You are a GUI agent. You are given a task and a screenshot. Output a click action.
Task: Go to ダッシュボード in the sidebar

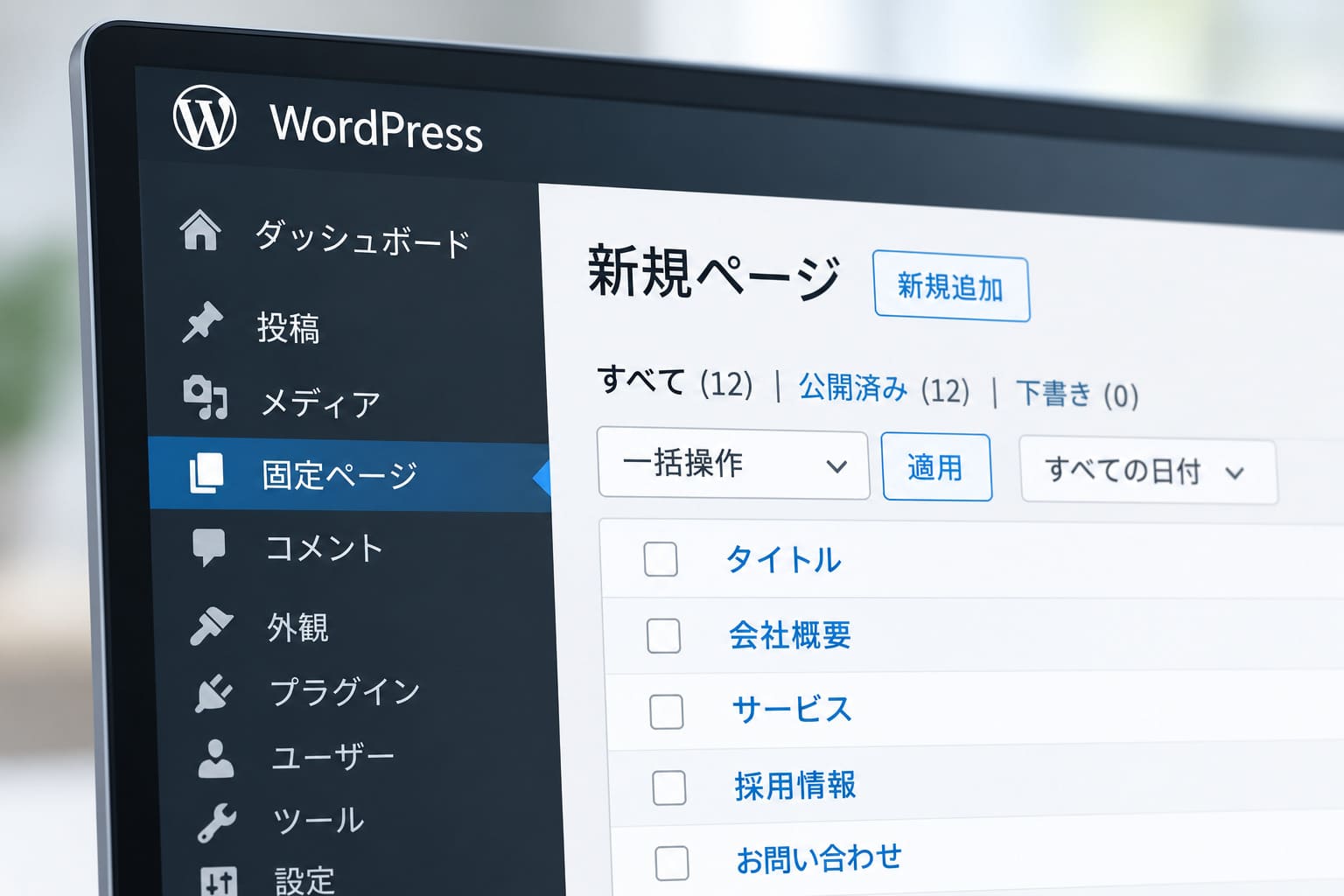pos(363,239)
